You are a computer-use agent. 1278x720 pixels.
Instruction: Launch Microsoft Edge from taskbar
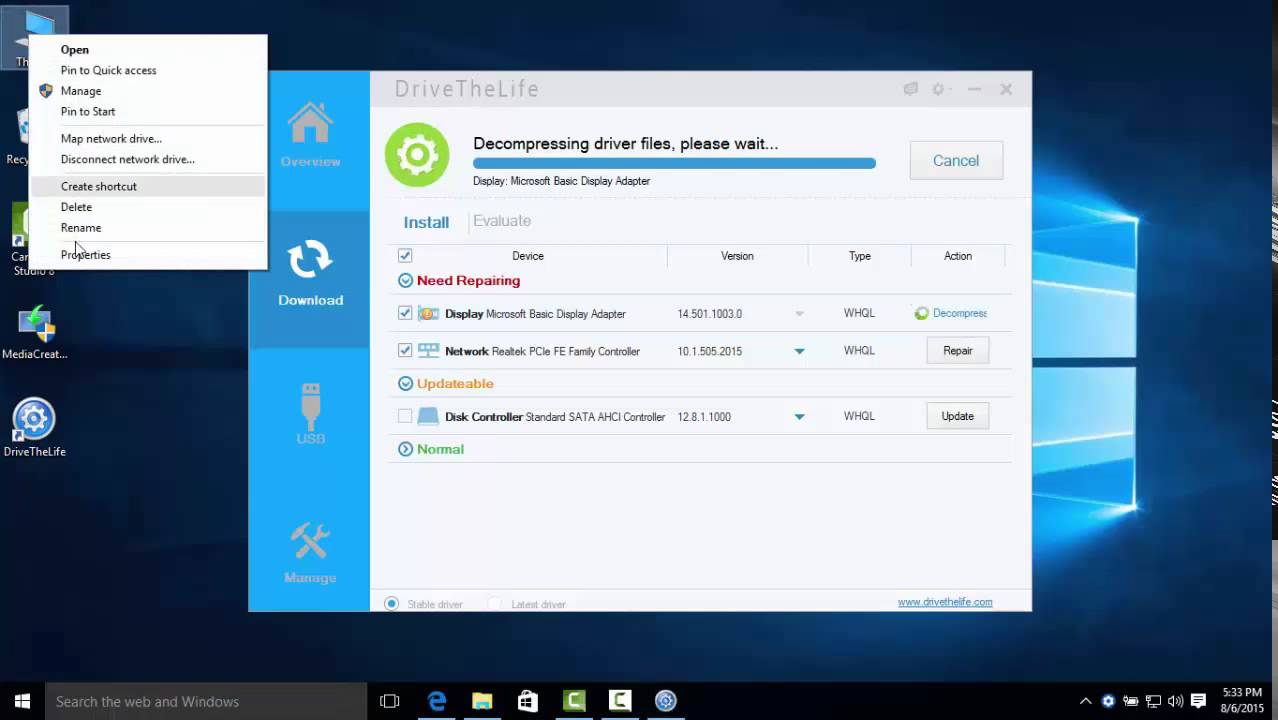437,701
